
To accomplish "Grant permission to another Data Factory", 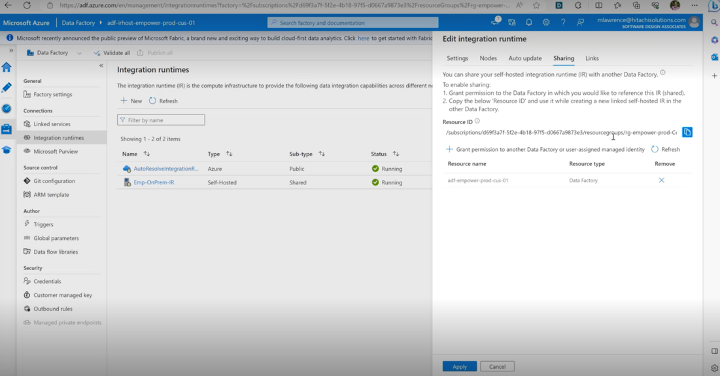I will tap(546, 149).
